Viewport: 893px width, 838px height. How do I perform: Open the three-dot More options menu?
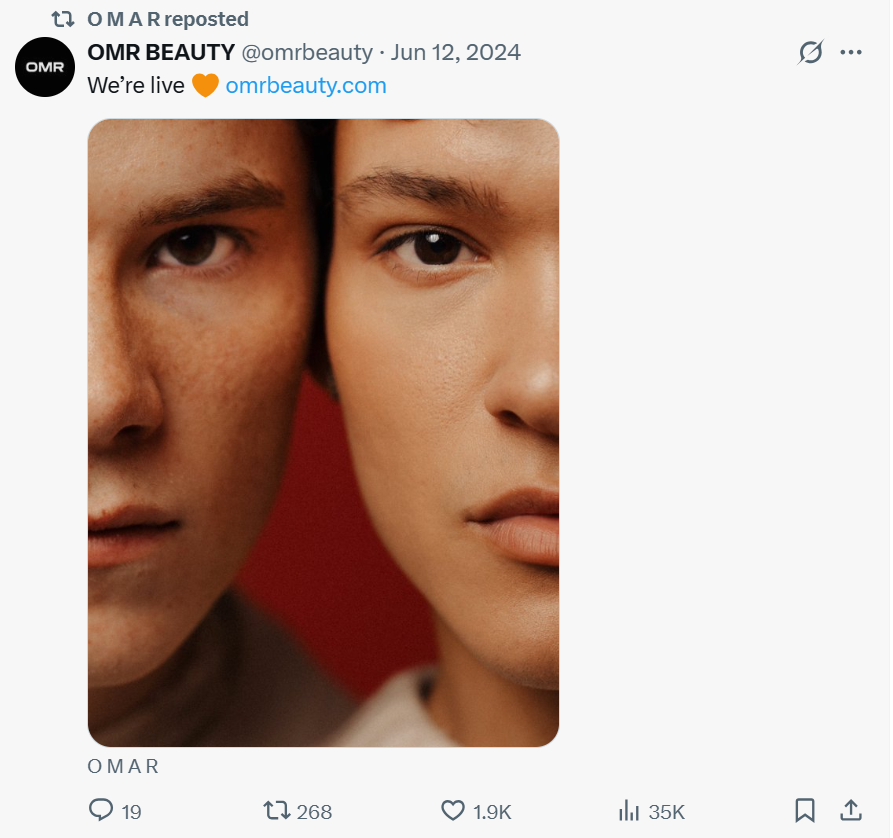click(x=851, y=52)
